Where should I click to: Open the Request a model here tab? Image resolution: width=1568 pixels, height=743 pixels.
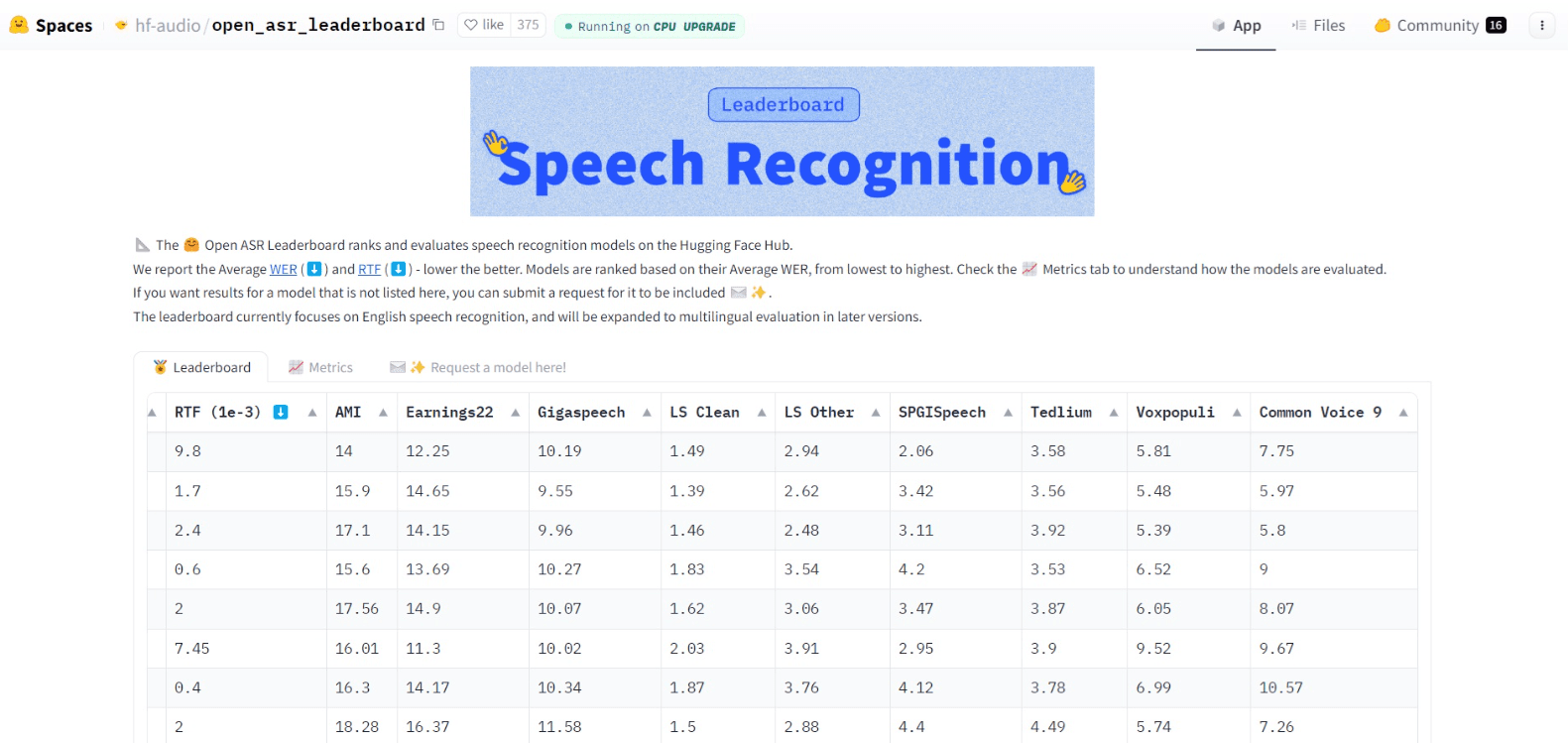click(x=478, y=367)
